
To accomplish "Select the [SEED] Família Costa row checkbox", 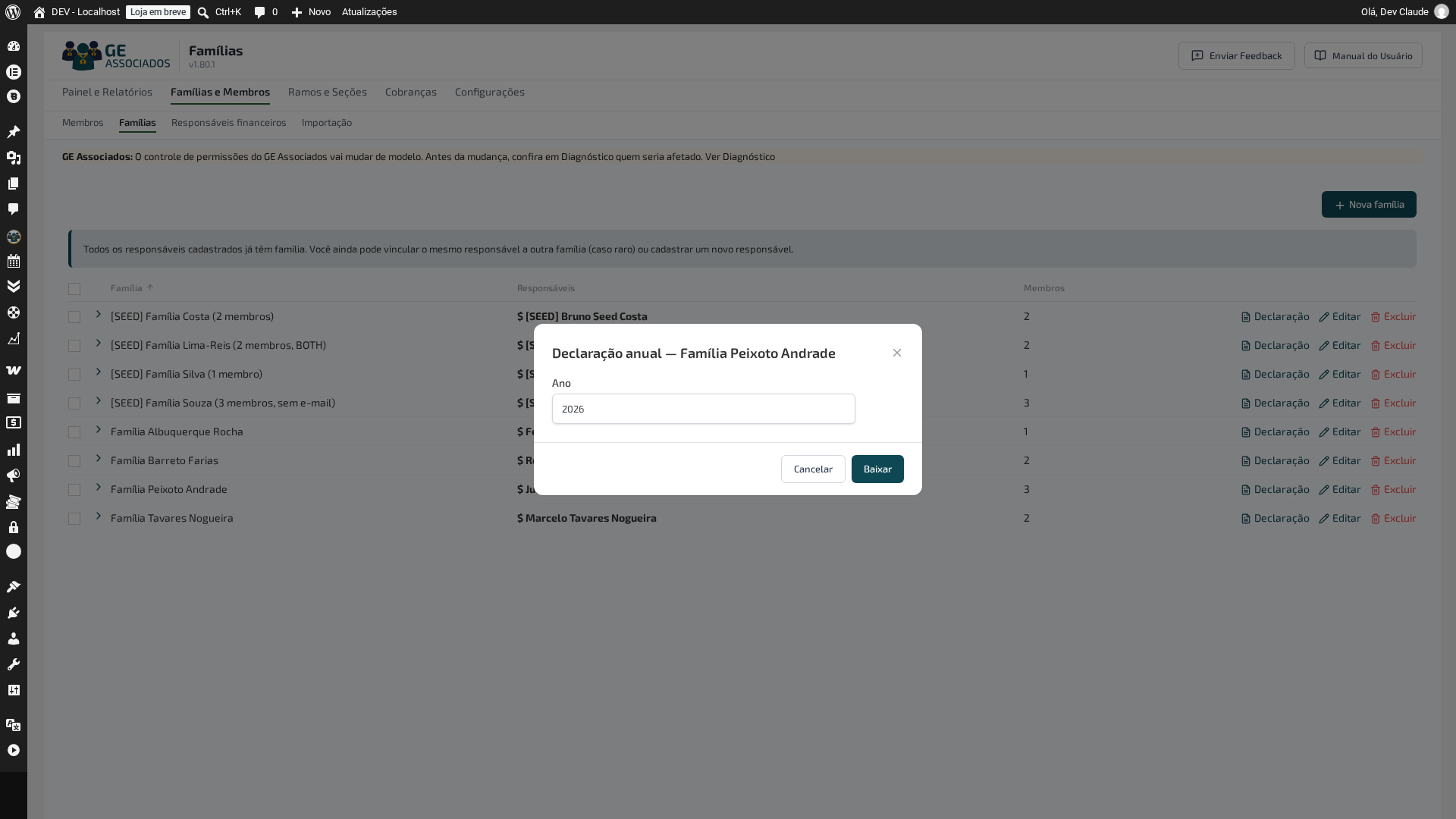I will pos(74,317).
